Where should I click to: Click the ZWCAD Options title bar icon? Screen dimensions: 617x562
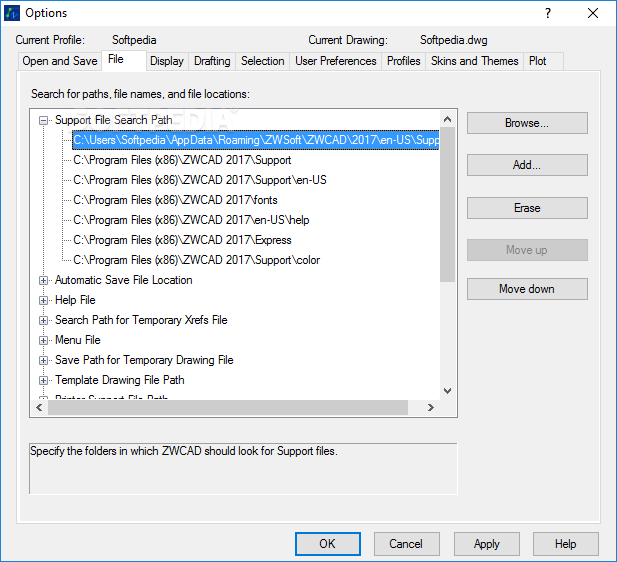pyautogui.click(x=12, y=13)
